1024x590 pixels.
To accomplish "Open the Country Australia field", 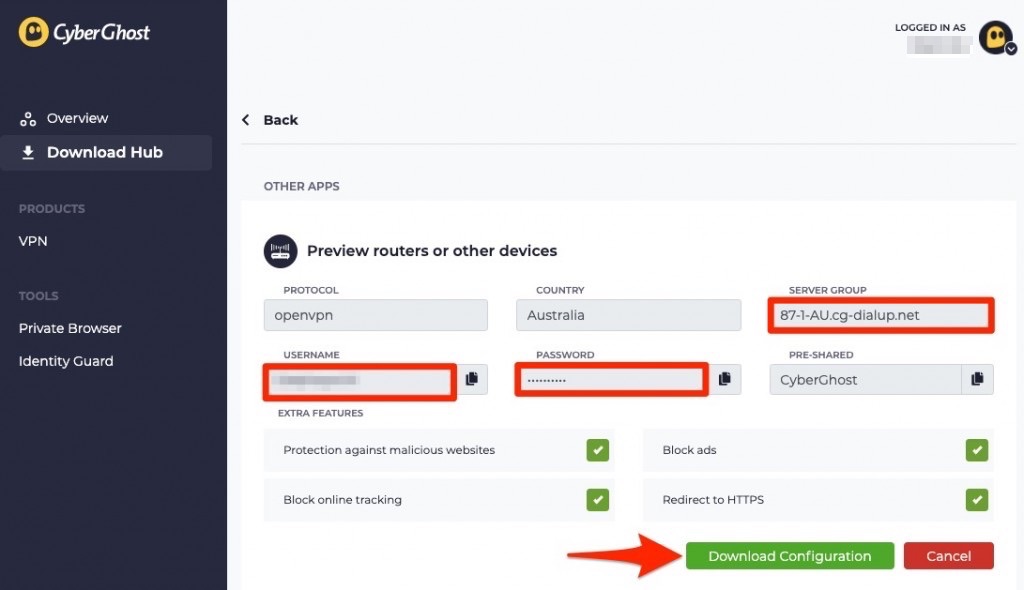I will (x=628, y=315).
